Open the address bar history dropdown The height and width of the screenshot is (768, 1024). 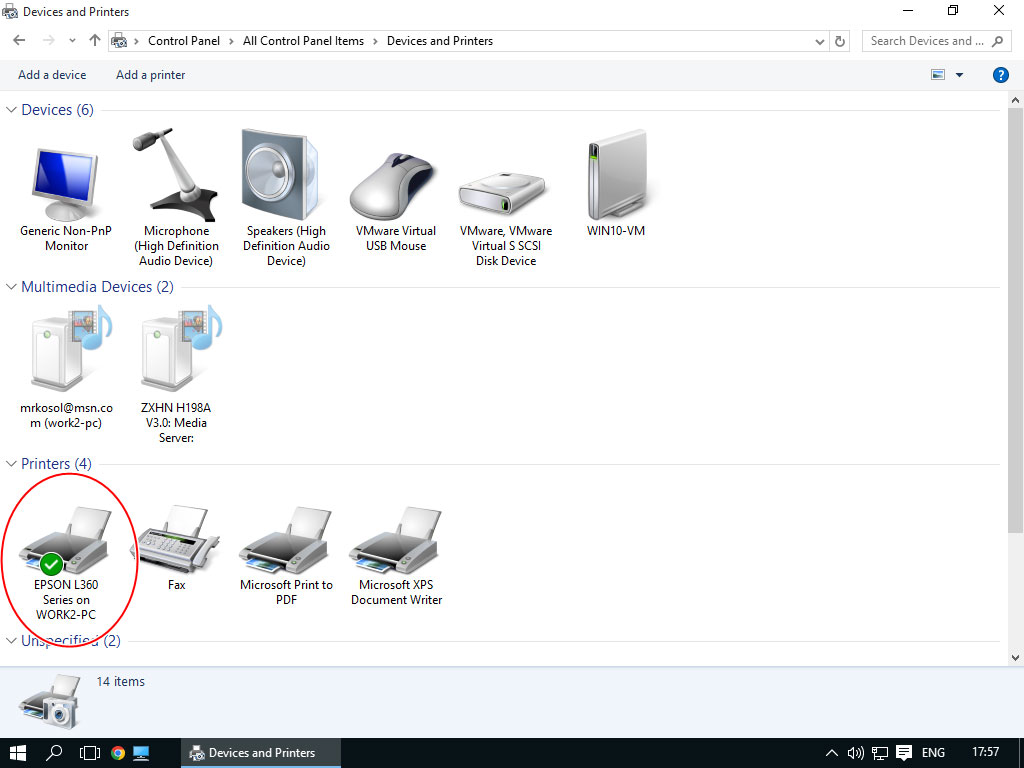pyautogui.click(x=820, y=41)
